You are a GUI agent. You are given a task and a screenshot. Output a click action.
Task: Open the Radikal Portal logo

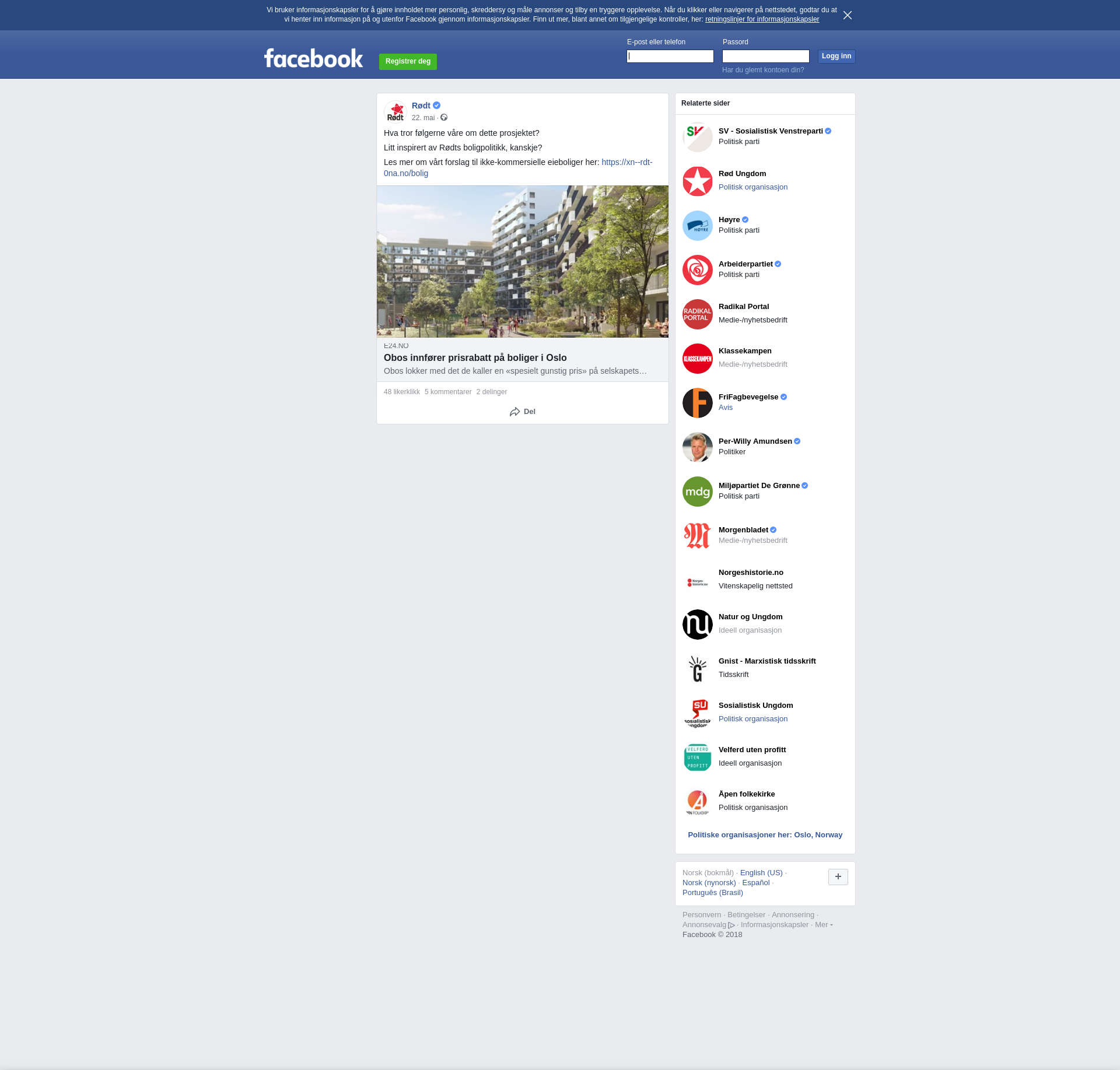point(698,314)
